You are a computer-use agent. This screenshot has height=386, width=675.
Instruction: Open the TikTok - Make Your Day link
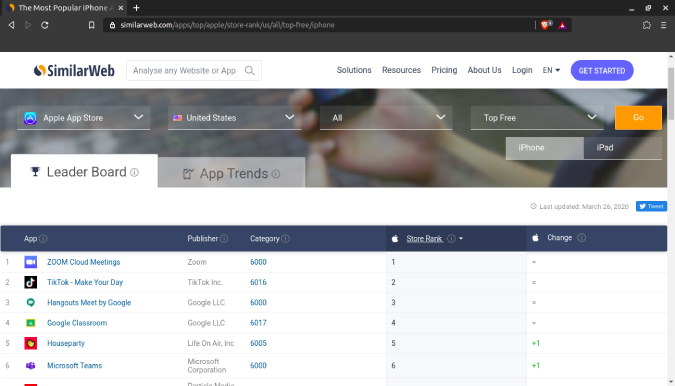click(85, 282)
